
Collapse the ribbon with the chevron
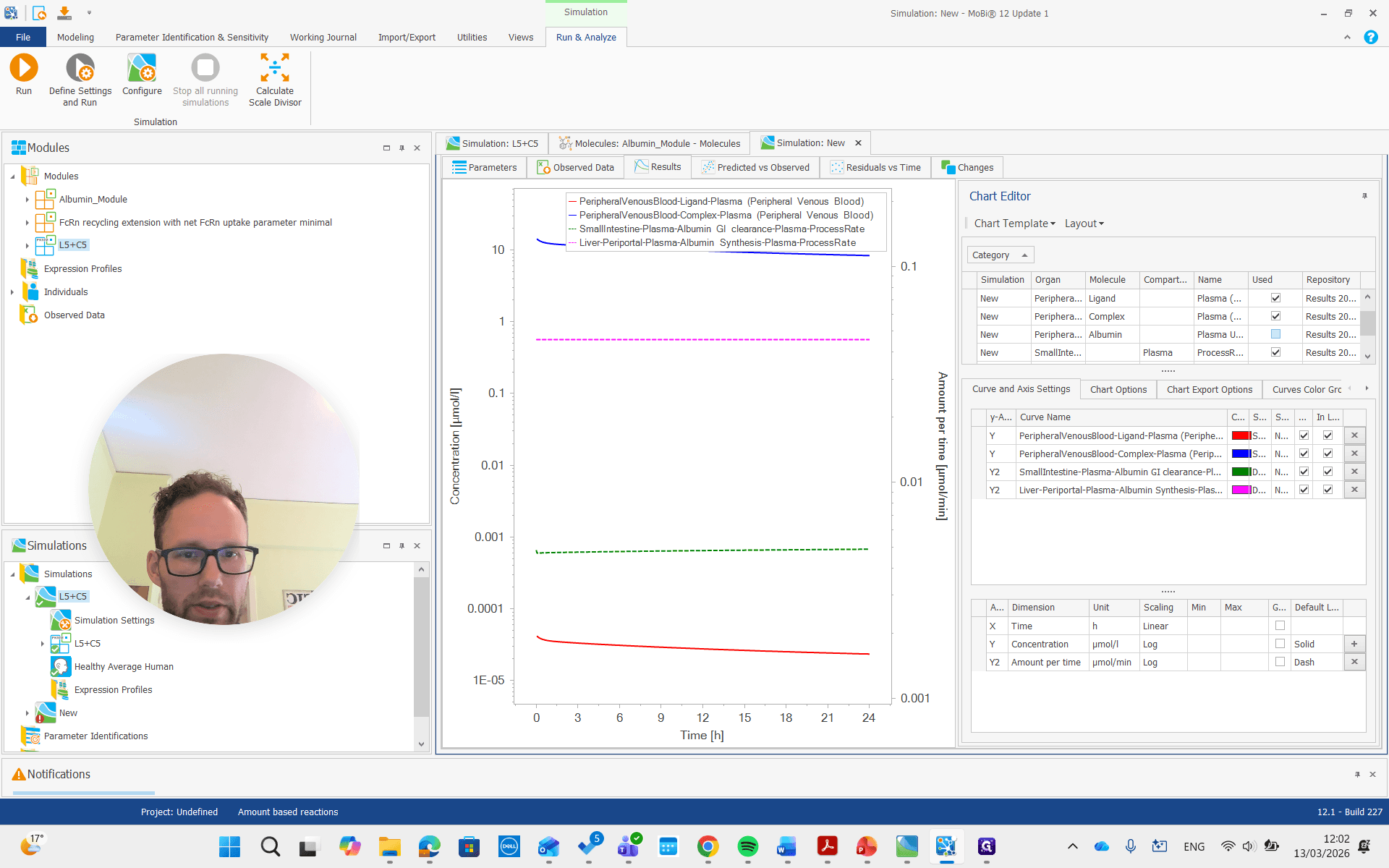pyautogui.click(x=1347, y=37)
